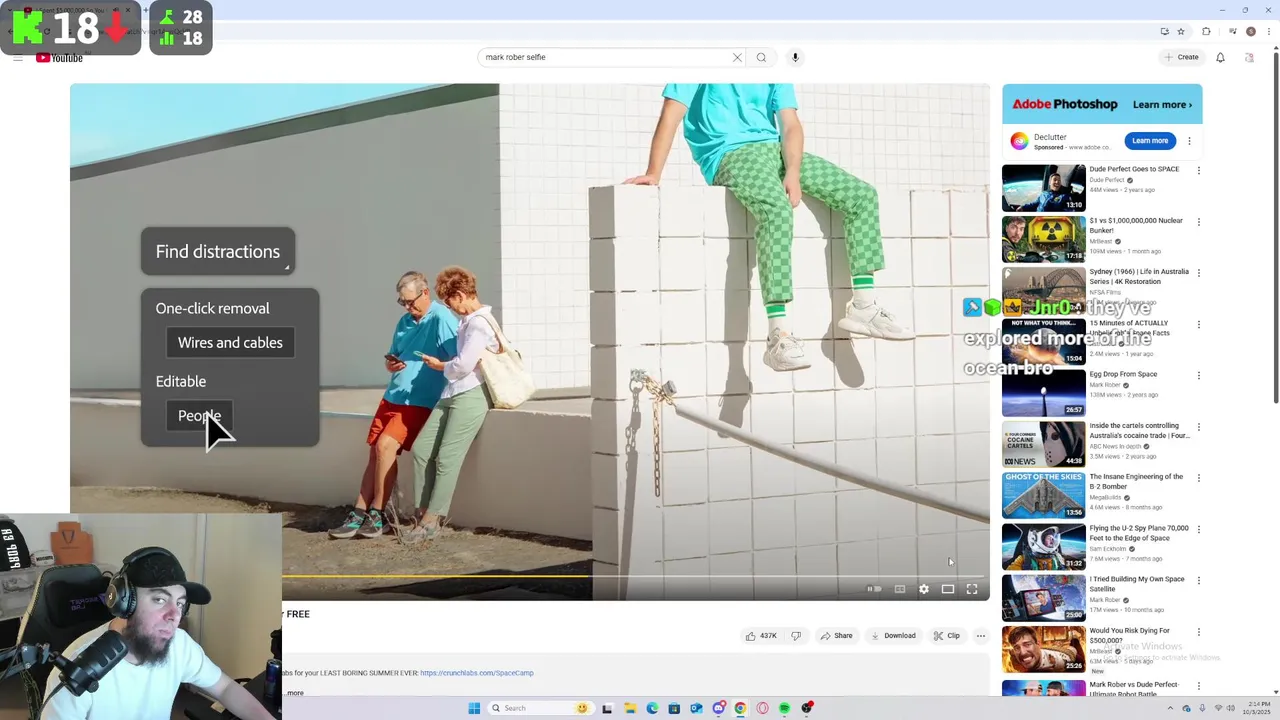1280x720 pixels.
Task: Open the cocaine cartels ABC News thumbnail
Action: click(1043, 444)
